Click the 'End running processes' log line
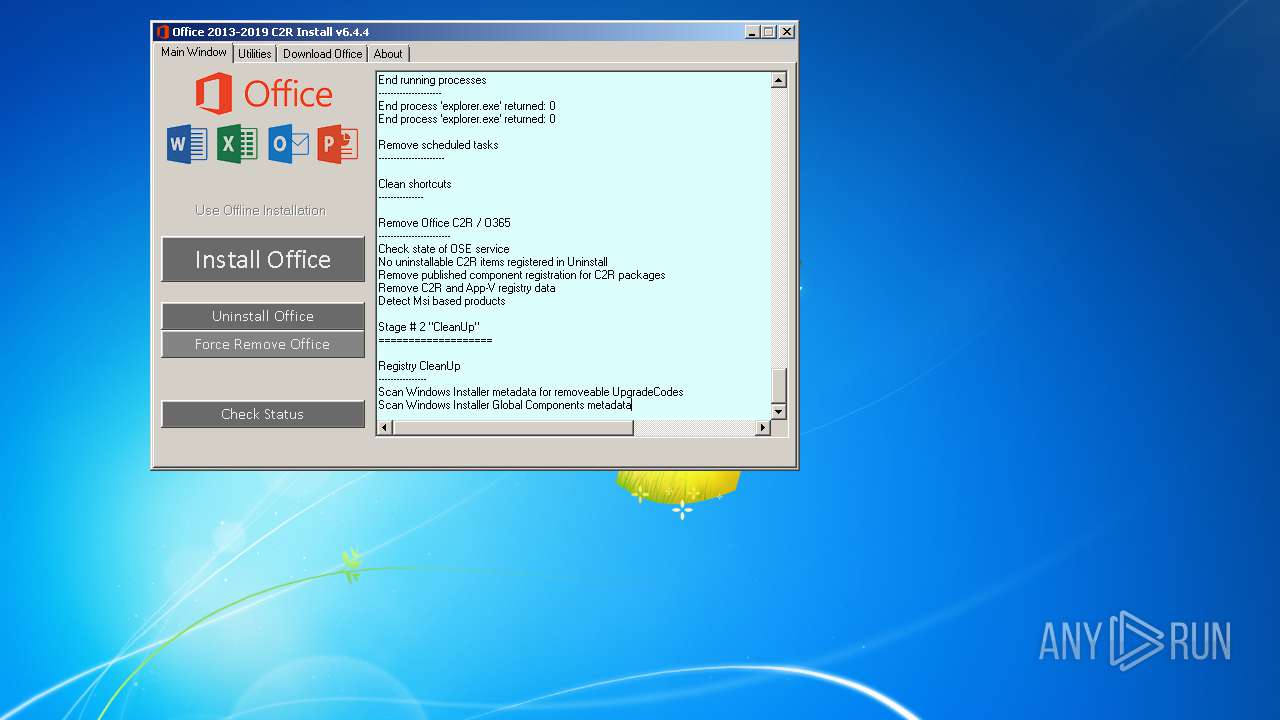 tap(432, 80)
